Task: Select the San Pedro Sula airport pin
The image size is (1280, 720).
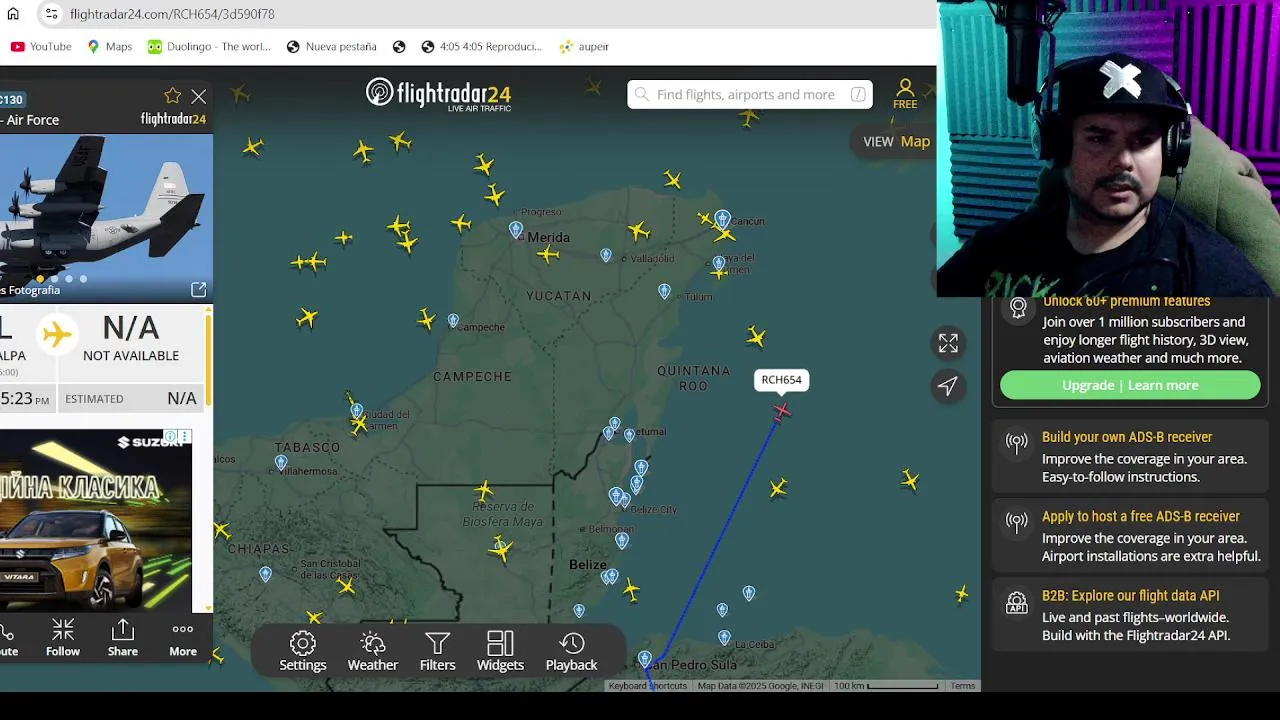Action: (645, 660)
